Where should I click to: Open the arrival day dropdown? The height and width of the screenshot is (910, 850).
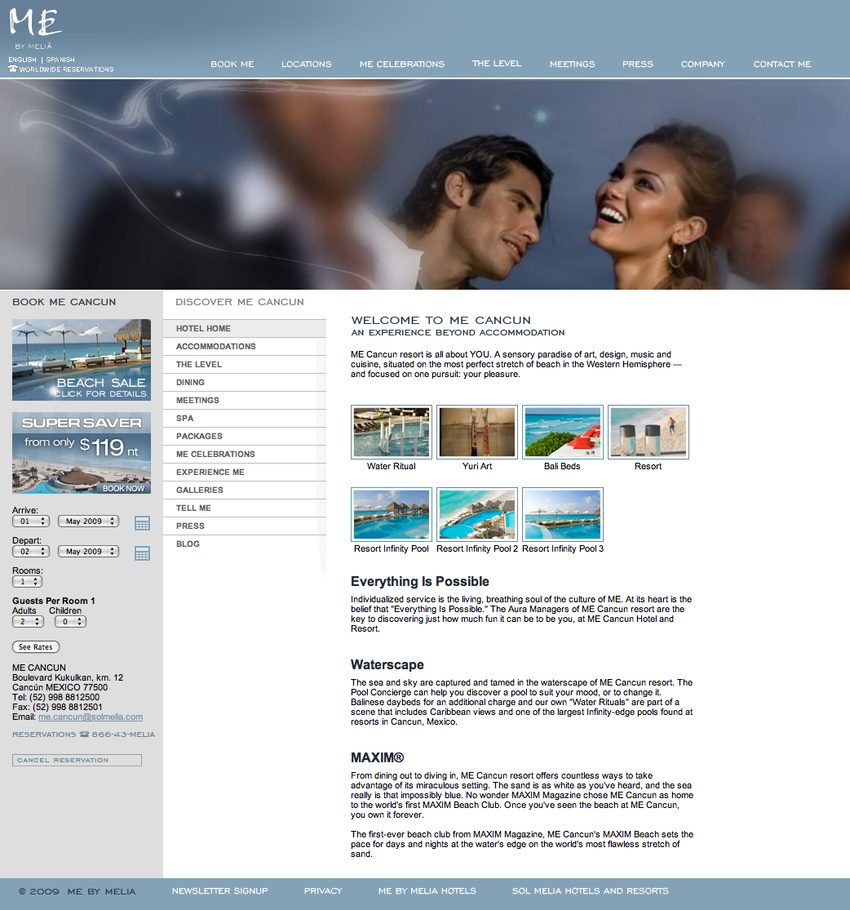tap(31, 521)
